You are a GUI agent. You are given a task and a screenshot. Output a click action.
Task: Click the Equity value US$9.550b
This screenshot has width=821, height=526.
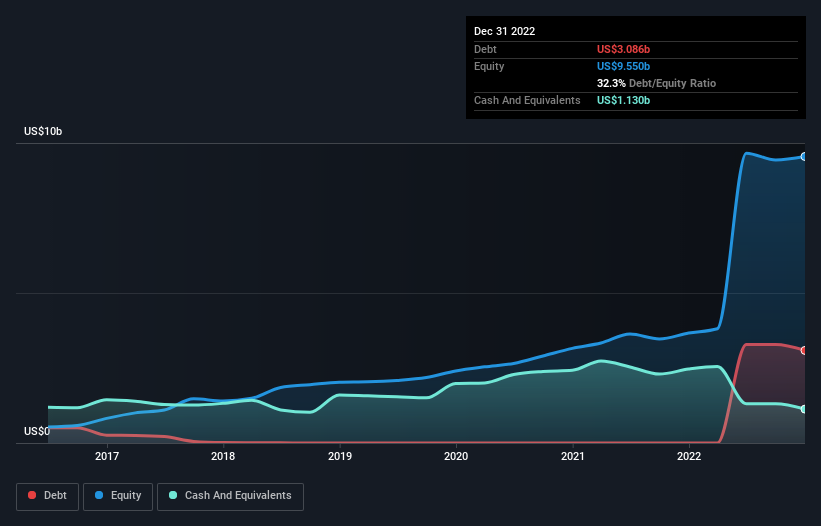pyautogui.click(x=623, y=66)
